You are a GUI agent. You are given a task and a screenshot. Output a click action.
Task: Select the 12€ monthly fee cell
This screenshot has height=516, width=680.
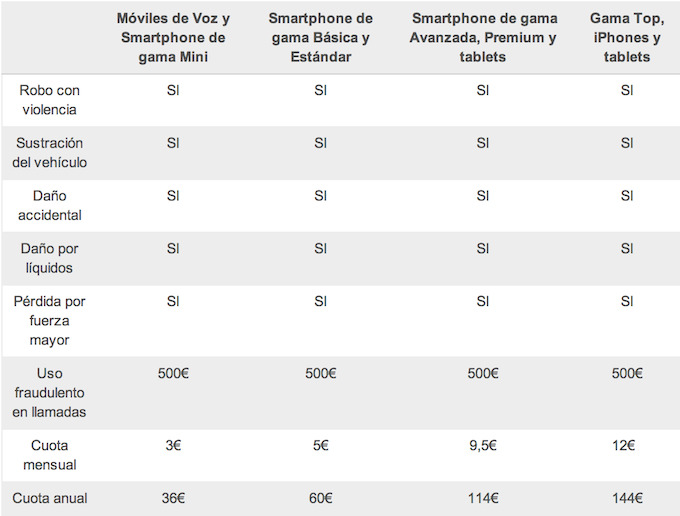coord(627,445)
